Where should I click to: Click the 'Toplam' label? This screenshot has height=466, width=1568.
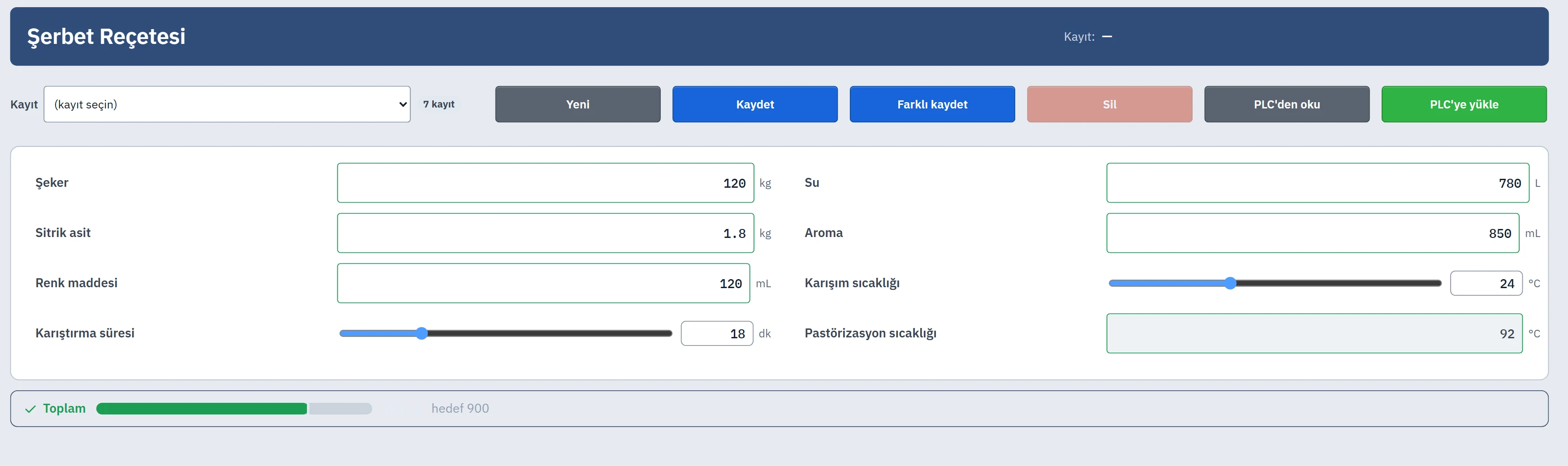point(65,408)
